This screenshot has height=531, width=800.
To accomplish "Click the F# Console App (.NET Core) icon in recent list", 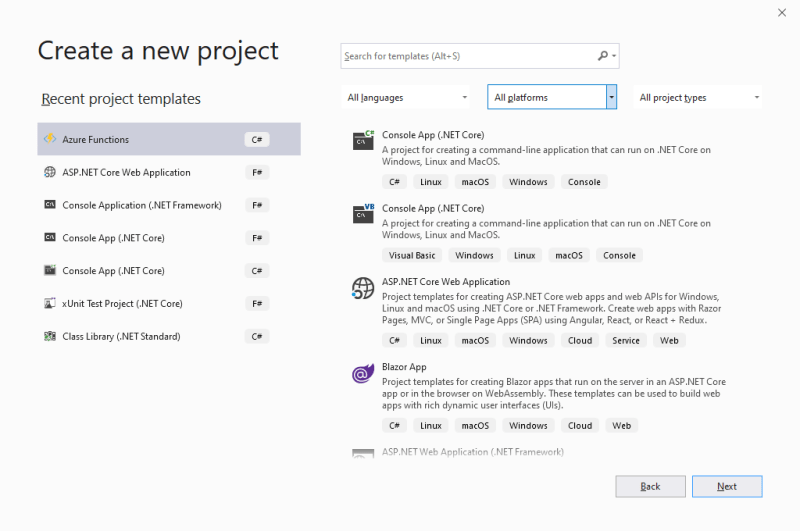I will tap(50, 237).
